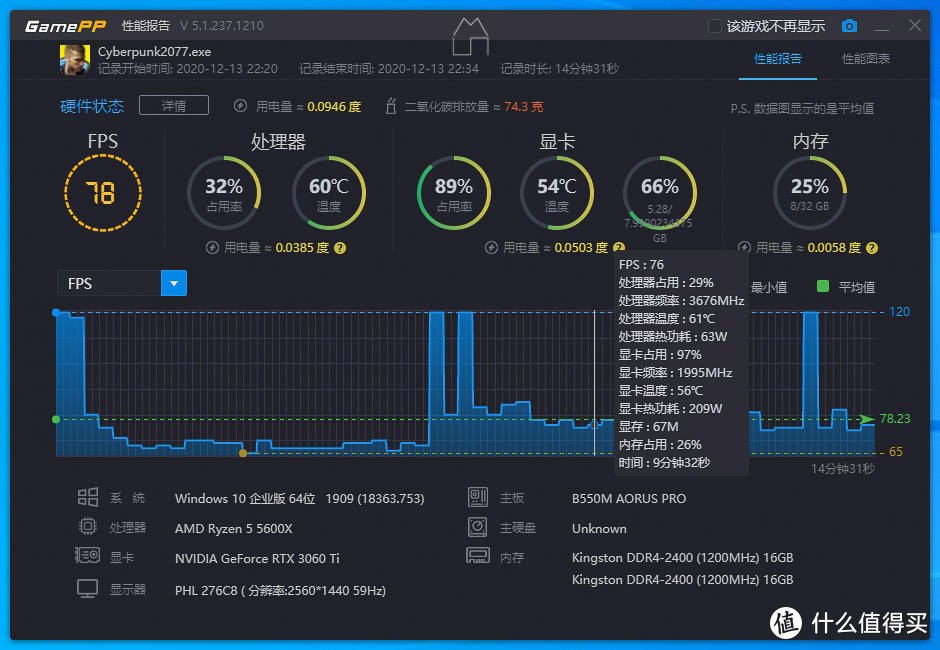Click the total power consumption lightning icon
The height and width of the screenshot is (650, 940).
240,106
